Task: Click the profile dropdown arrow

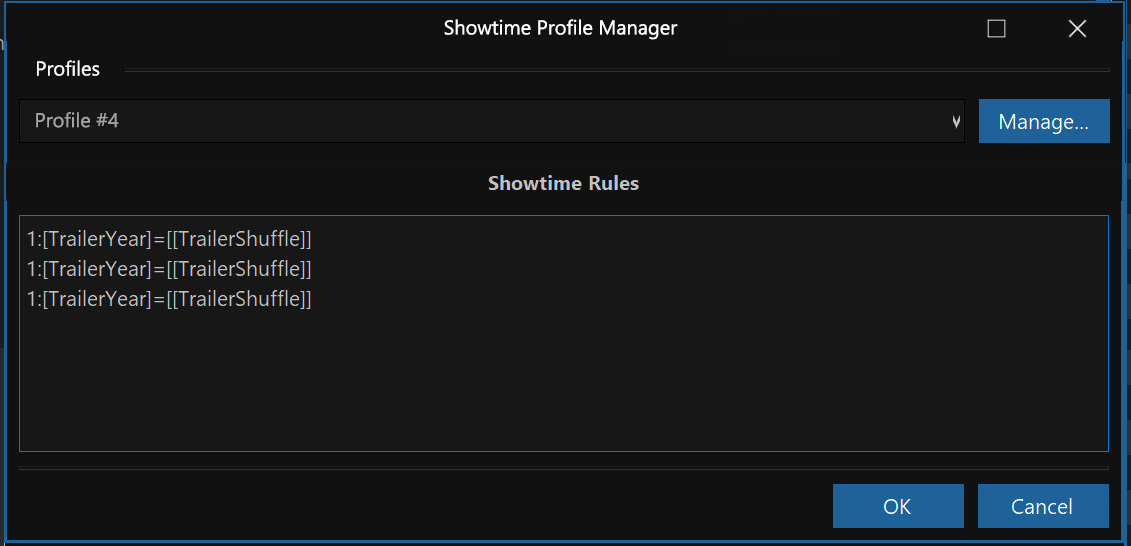Action: click(x=956, y=122)
